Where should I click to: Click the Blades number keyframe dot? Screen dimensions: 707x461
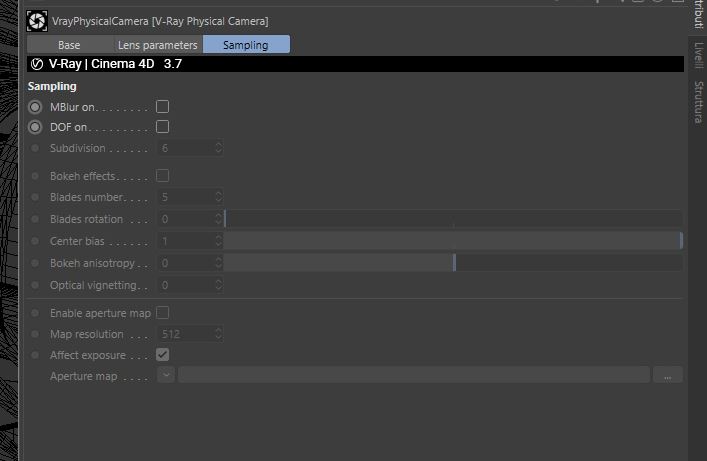[35, 197]
